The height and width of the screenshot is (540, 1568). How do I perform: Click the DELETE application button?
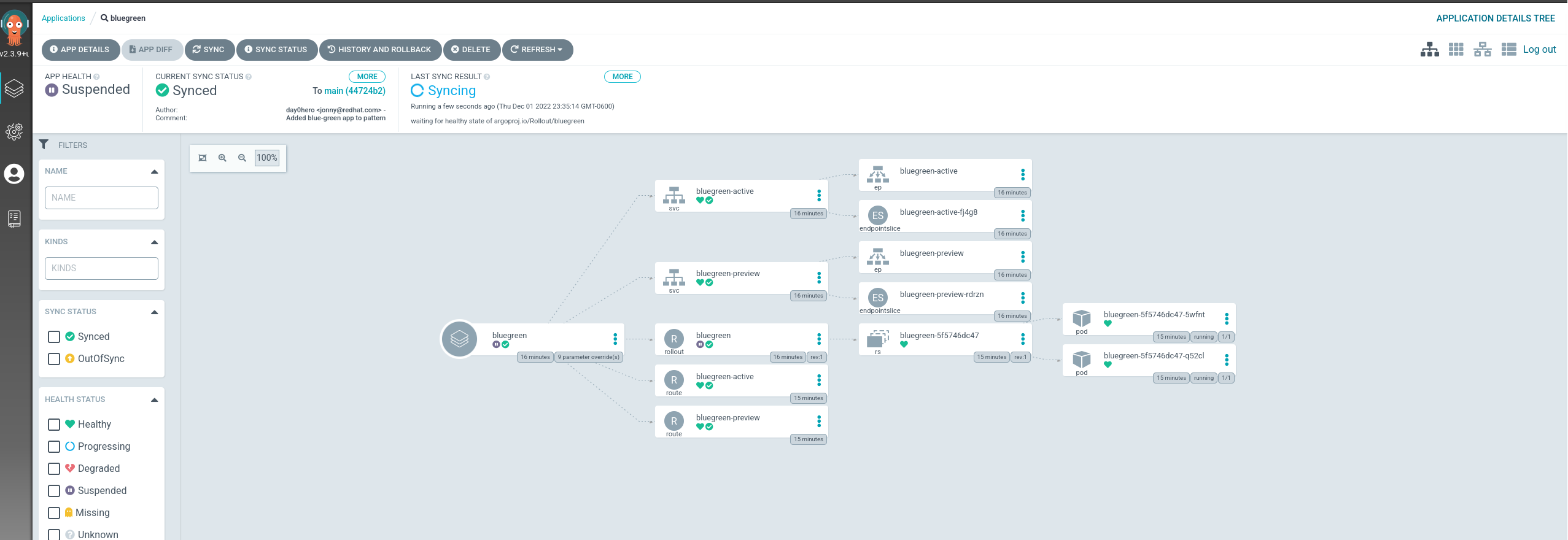(472, 50)
